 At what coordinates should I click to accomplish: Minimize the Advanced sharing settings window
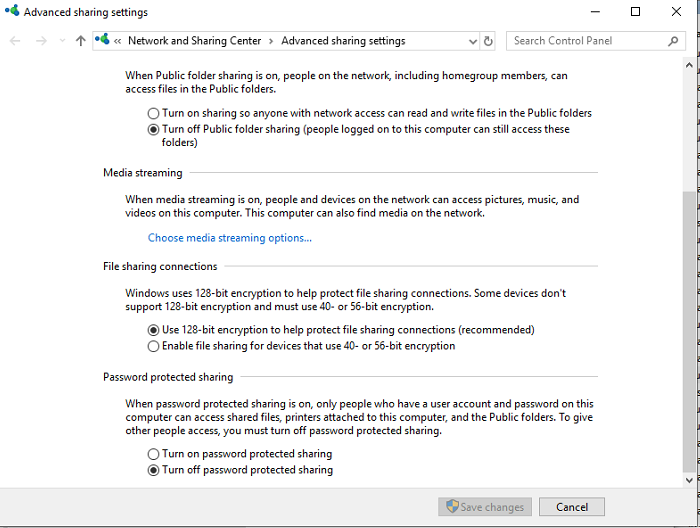tap(595, 12)
